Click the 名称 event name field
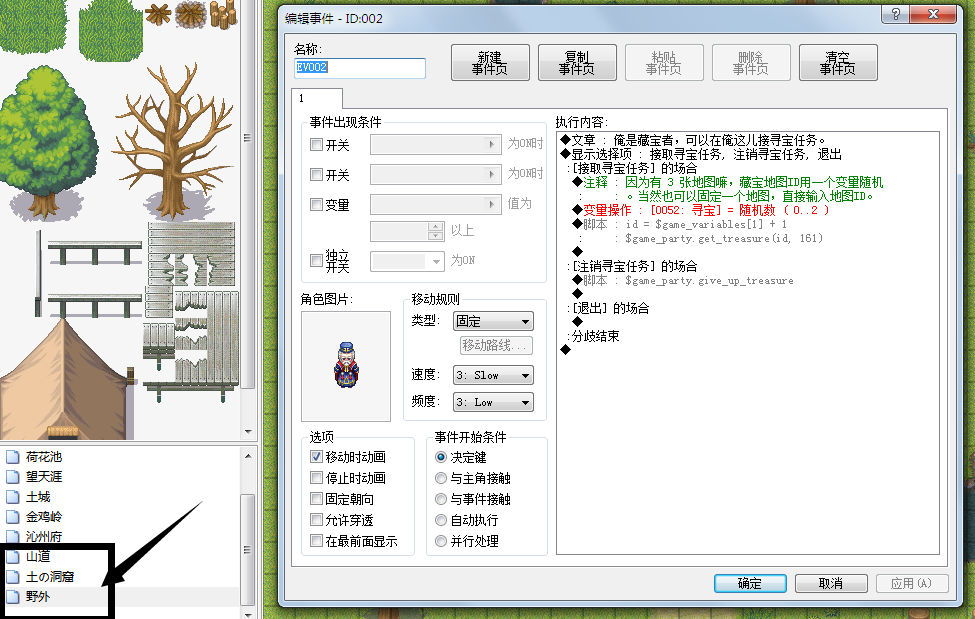Image resolution: width=975 pixels, height=619 pixels. coord(359,68)
